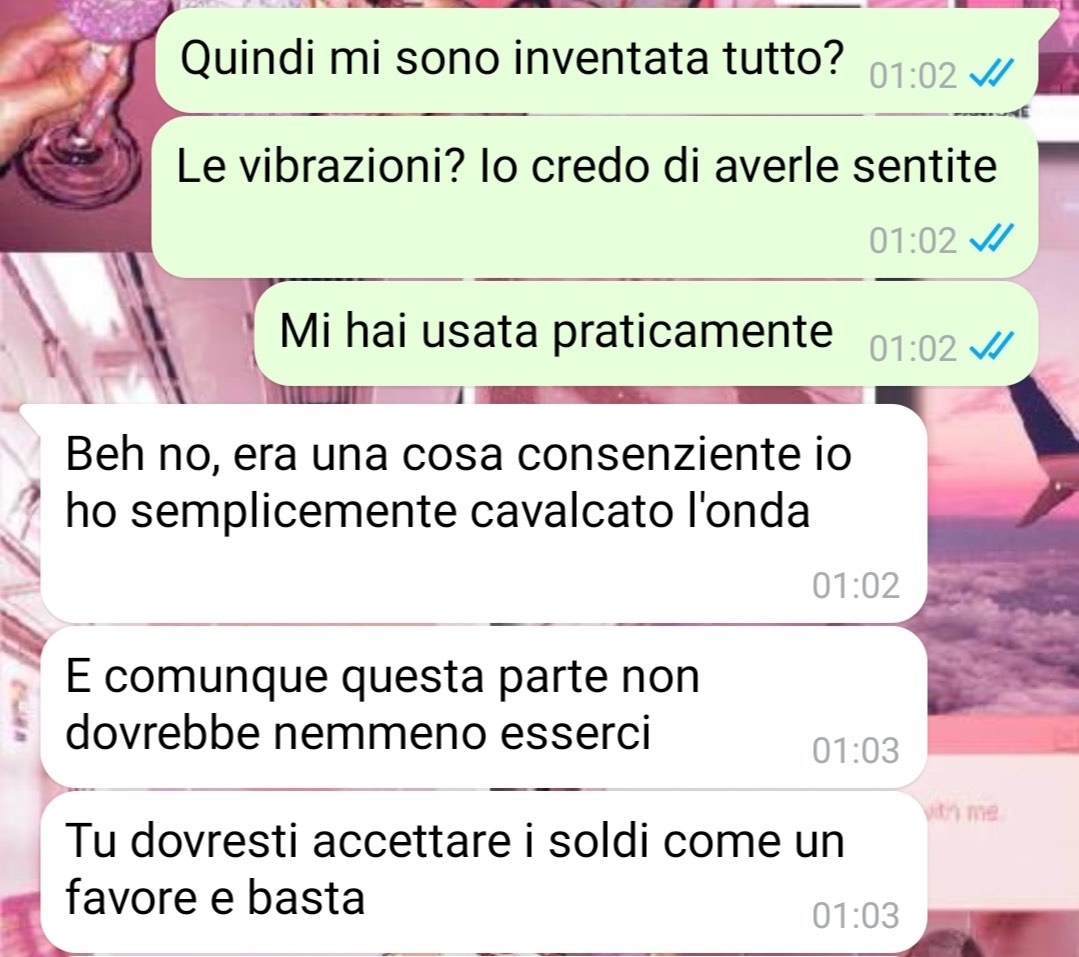
Task: Tap the 01:03 timestamp of 'favore e basta' message
Action: [855, 915]
